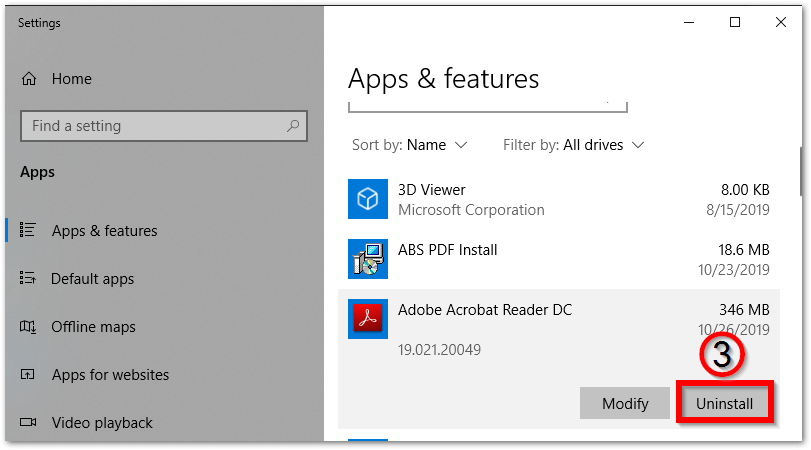Click the 10/23/2019 install date

(x=734, y=270)
